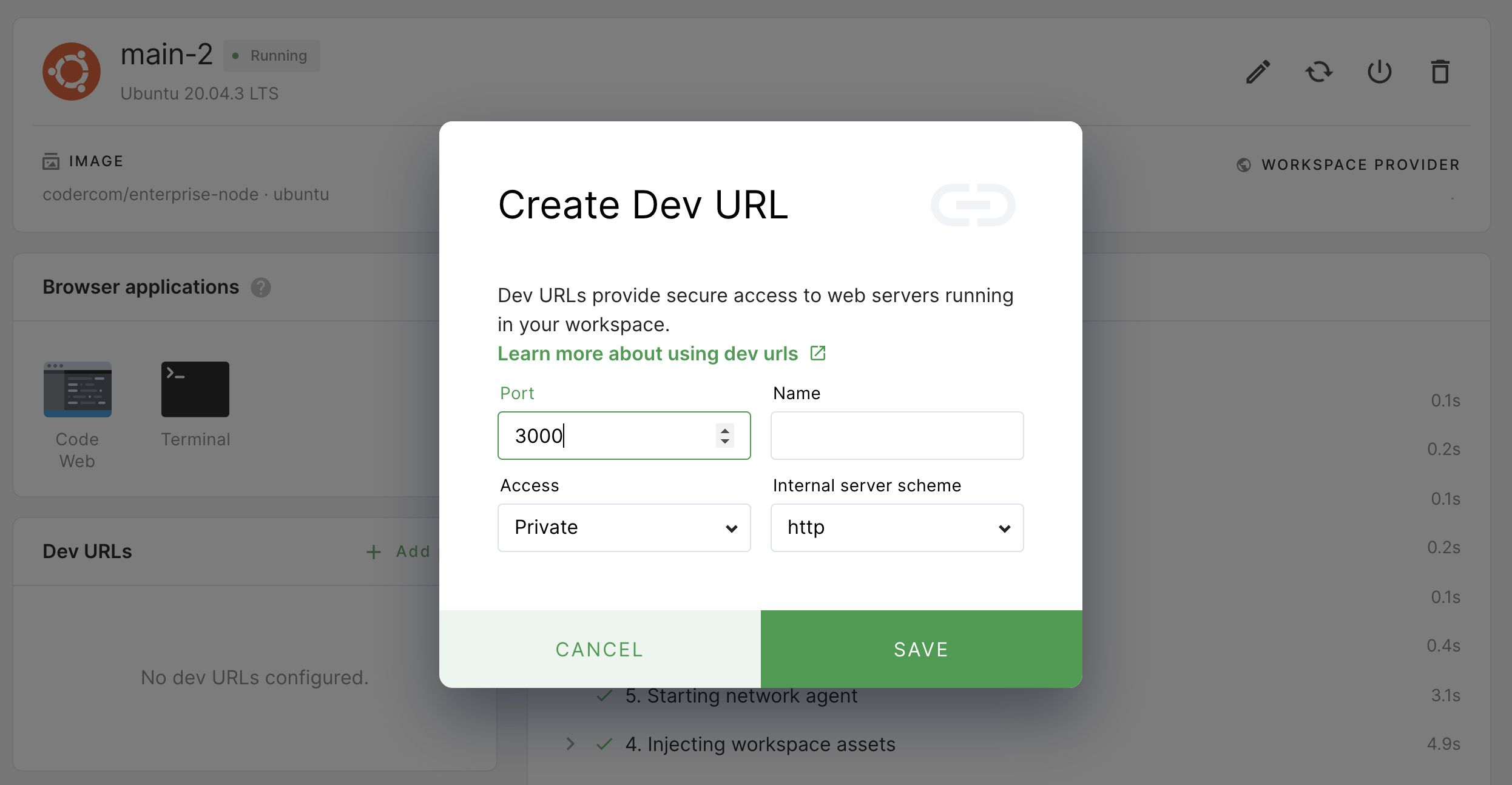Screen dimensions: 1512x785
Task: Click the globe icon next to Workspace Provider
Action: (1244, 164)
